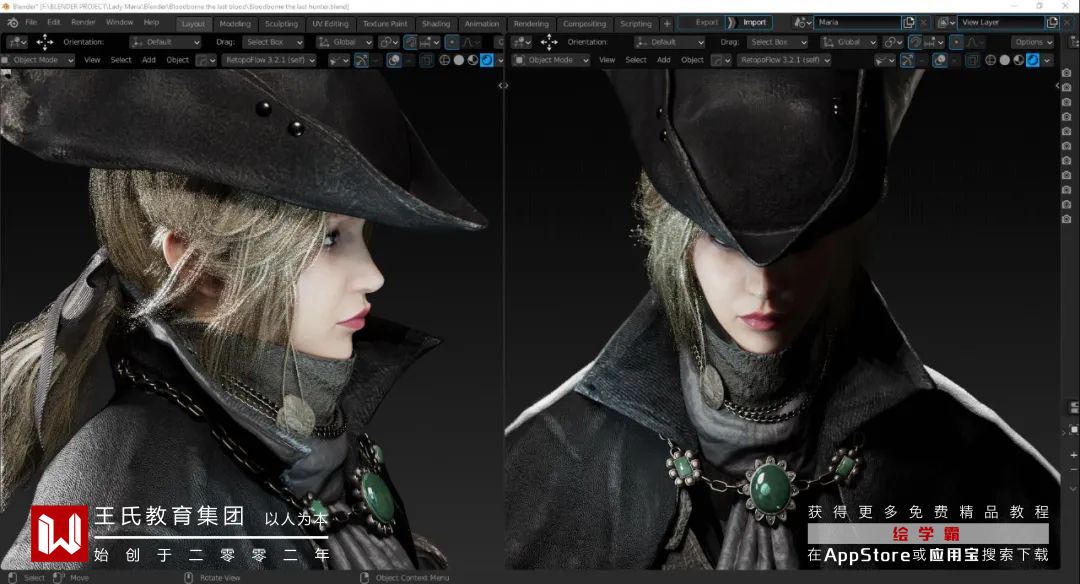Toggle gizmos display in left viewport

click(x=362, y=61)
